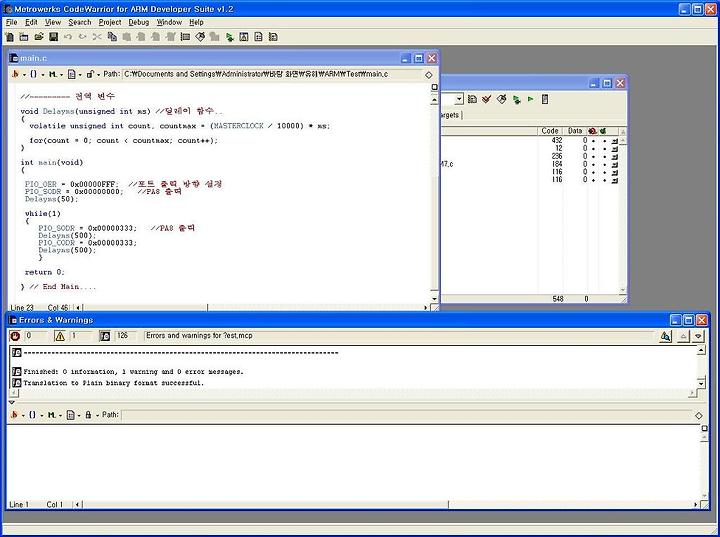Click the Data column header
Image resolution: width=720 pixels, height=537 pixels.
(575, 131)
